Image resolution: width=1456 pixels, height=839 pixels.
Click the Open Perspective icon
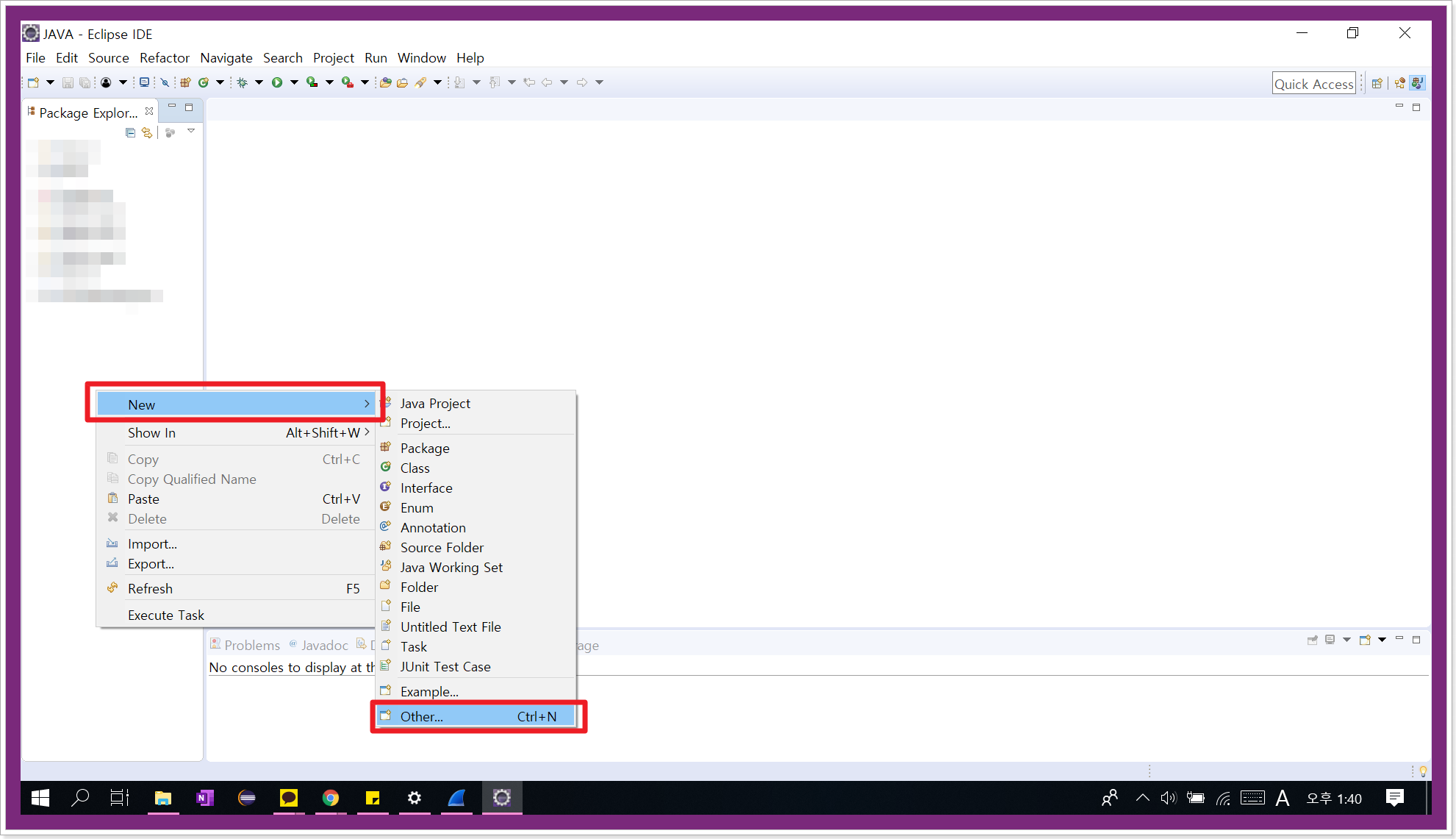pos(1377,83)
